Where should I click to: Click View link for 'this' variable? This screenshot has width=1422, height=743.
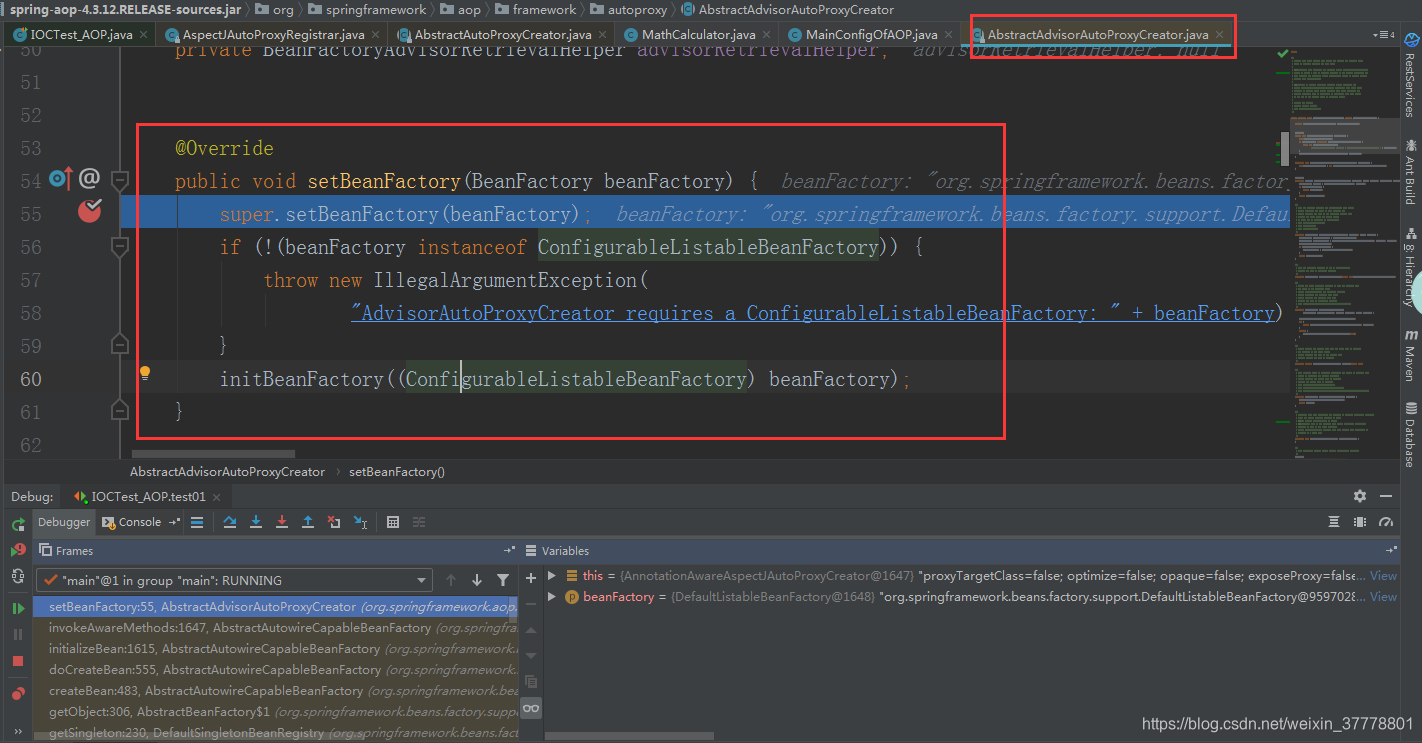[1383, 576]
